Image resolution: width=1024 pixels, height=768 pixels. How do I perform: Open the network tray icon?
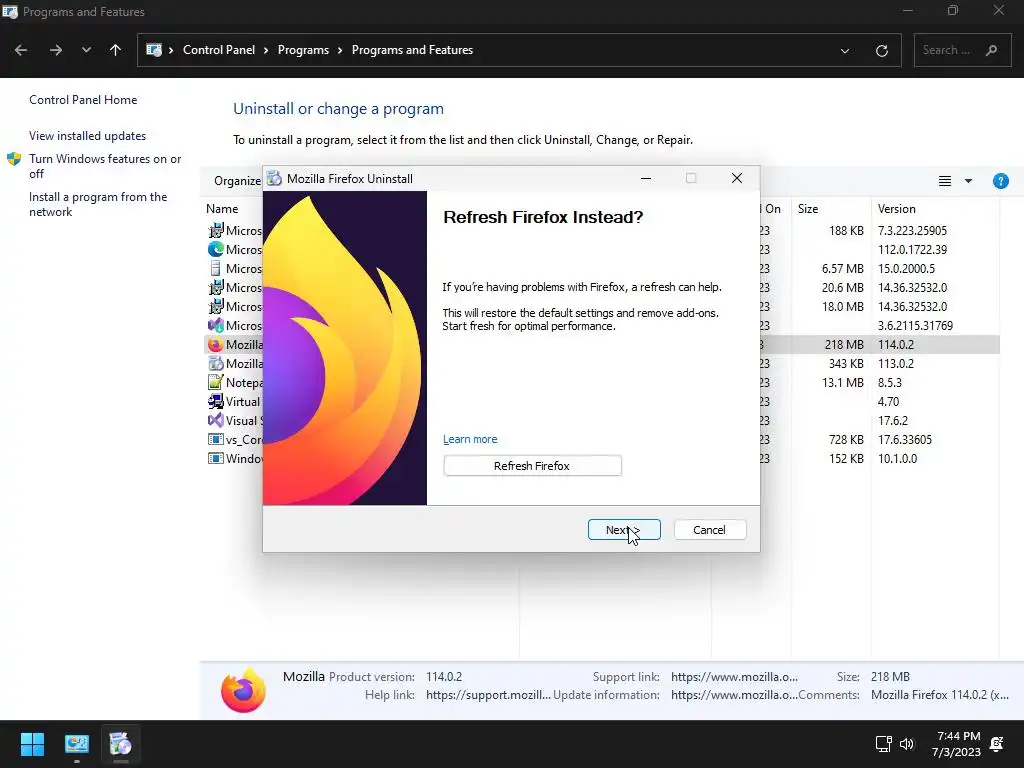pyautogui.click(x=883, y=744)
